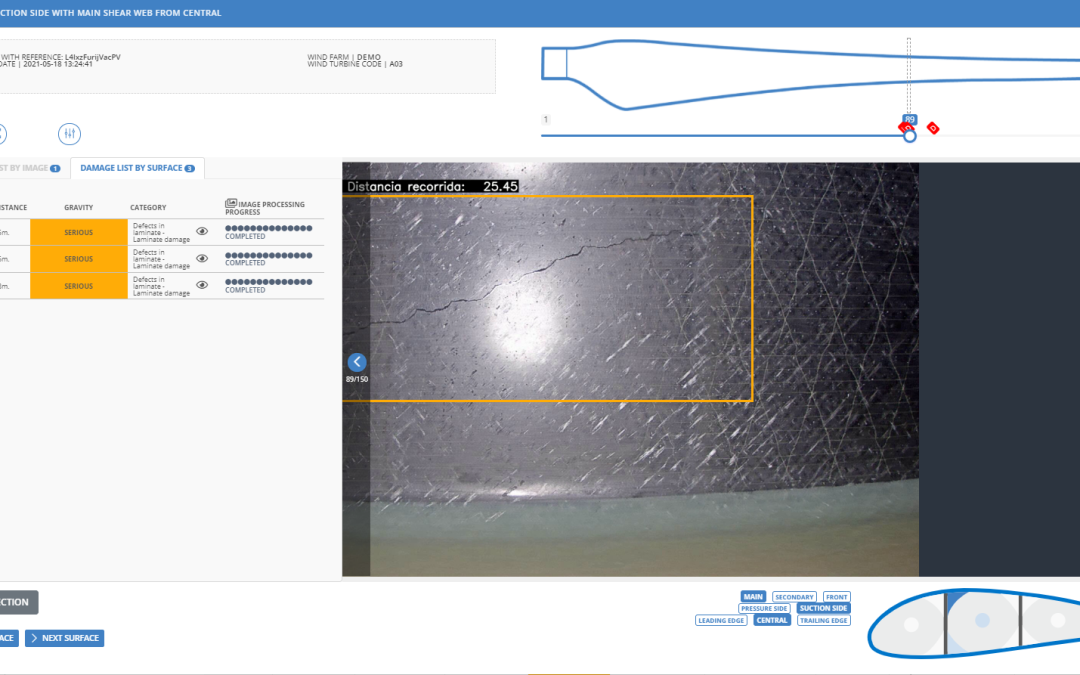Select the Leading Edge tag
The width and height of the screenshot is (1080, 675).
point(721,621)
